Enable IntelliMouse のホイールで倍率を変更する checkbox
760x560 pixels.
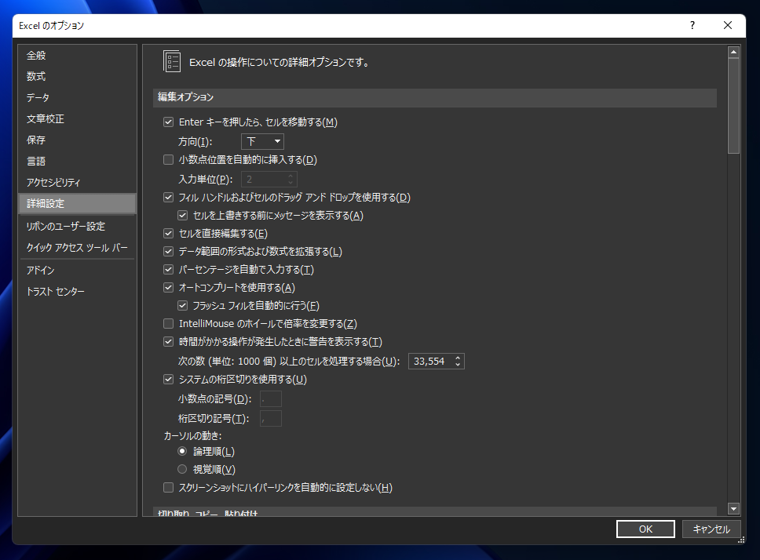click(168, 323)
